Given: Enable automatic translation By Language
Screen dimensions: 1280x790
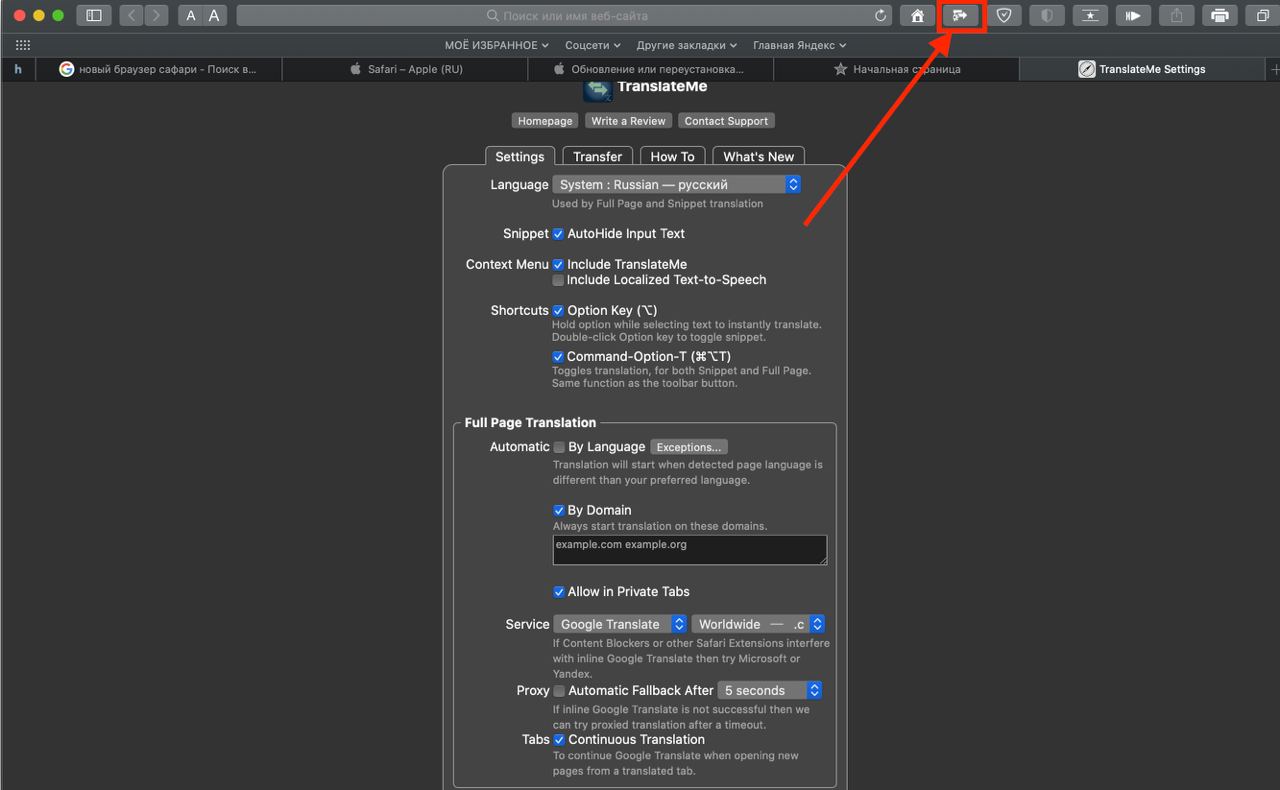Looking at the screenshot, I should (559, 447).
